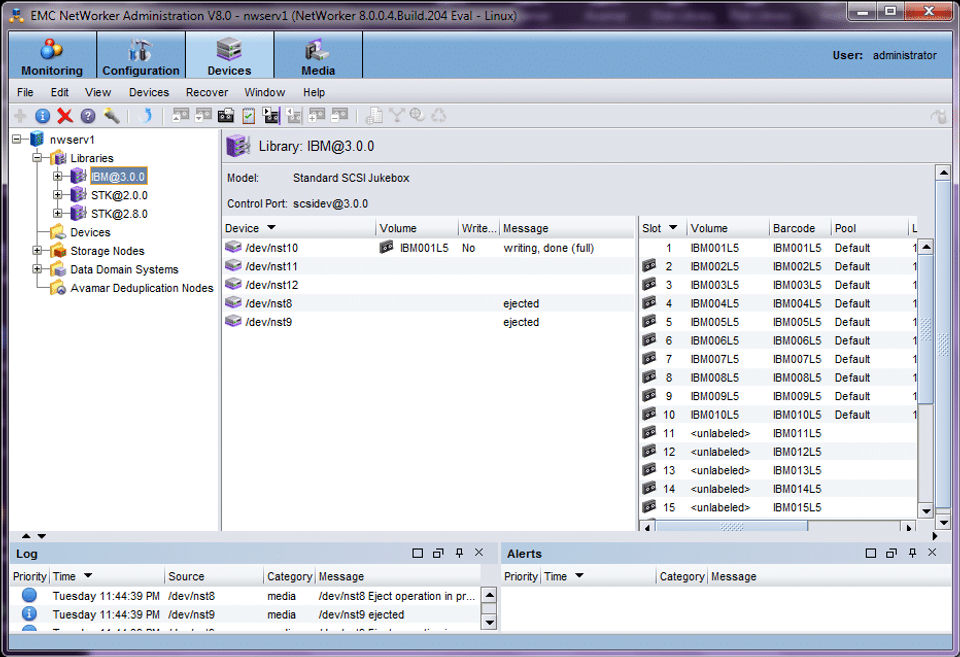The width and height of the screenshot is (960, 657).
Task: Close the Log panel
Action: tap(479, 552)
